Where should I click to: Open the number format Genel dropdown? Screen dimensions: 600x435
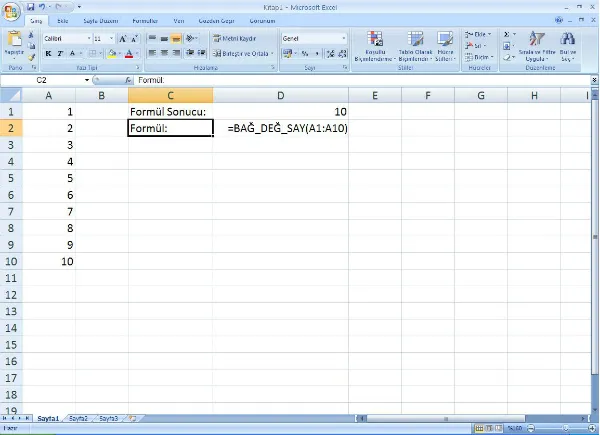click(x=342, y=39)
